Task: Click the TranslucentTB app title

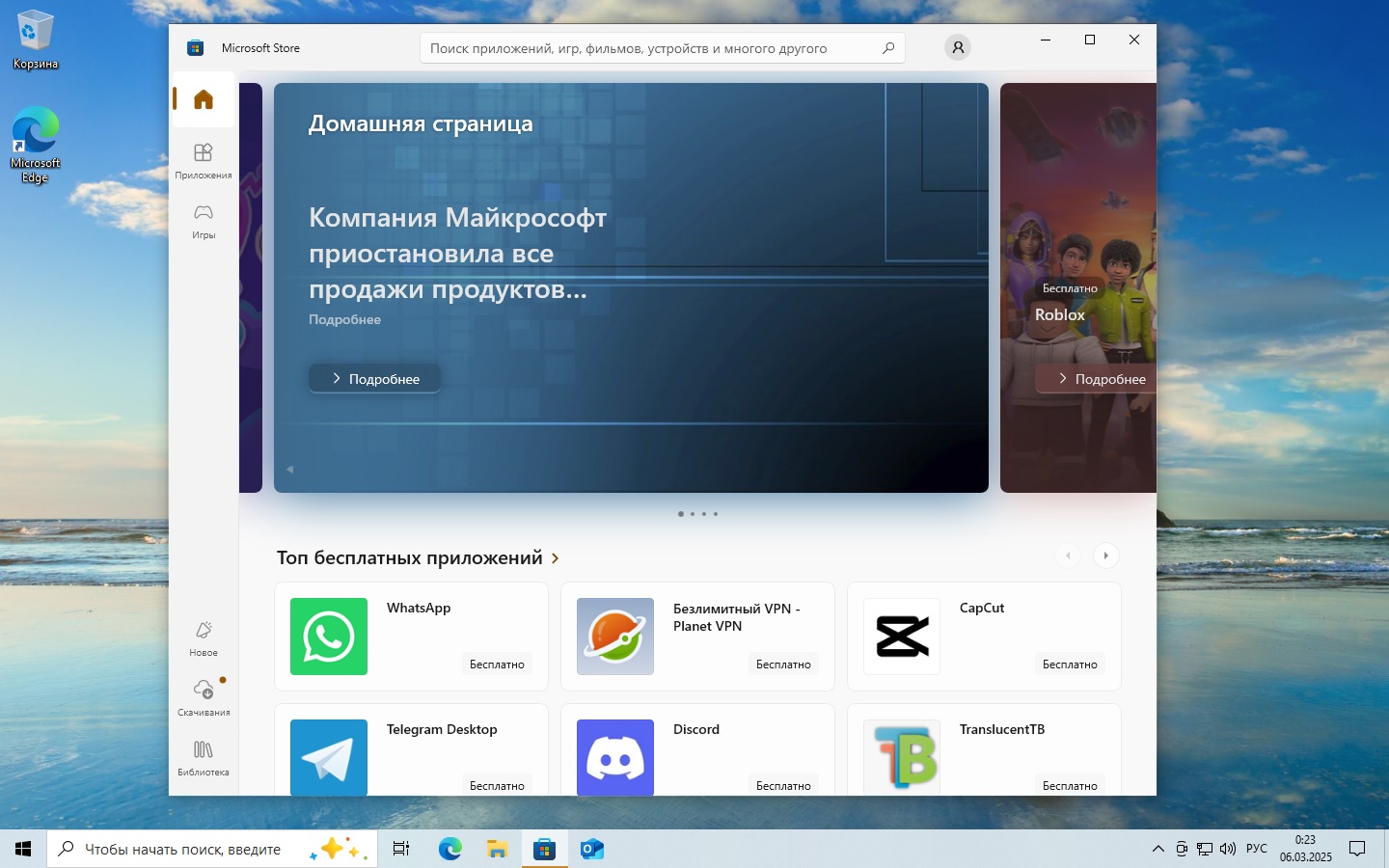Action: (1002, 729)
